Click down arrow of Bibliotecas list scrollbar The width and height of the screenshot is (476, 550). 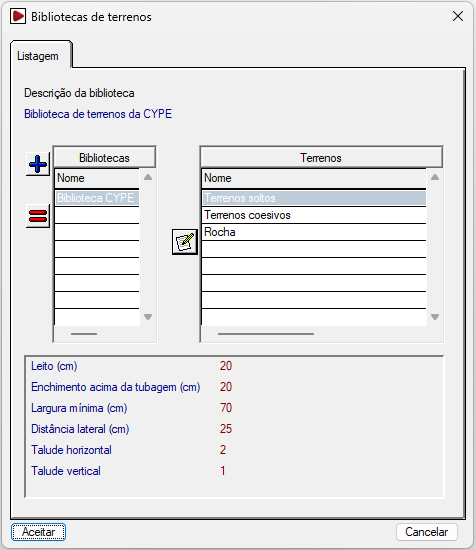[148, 317]
